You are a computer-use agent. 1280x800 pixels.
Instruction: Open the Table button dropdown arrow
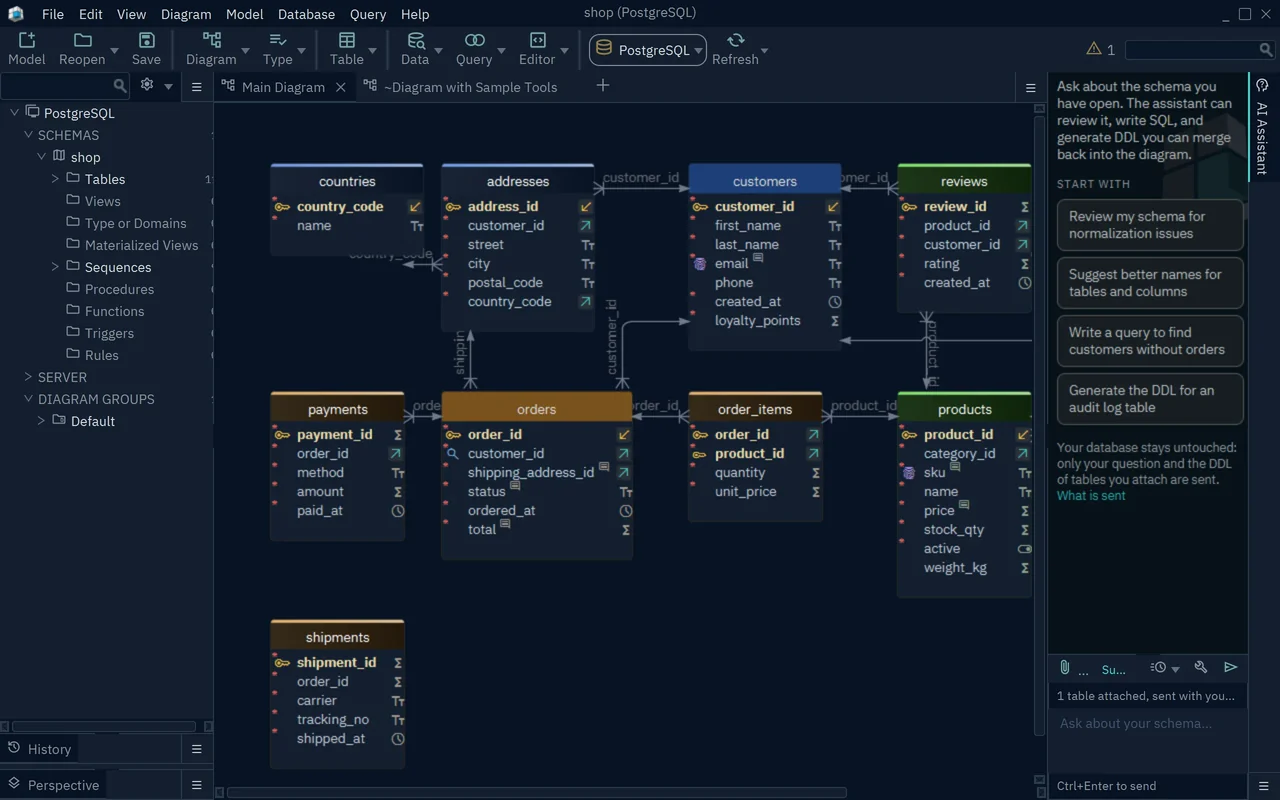[x=372, y=50]
